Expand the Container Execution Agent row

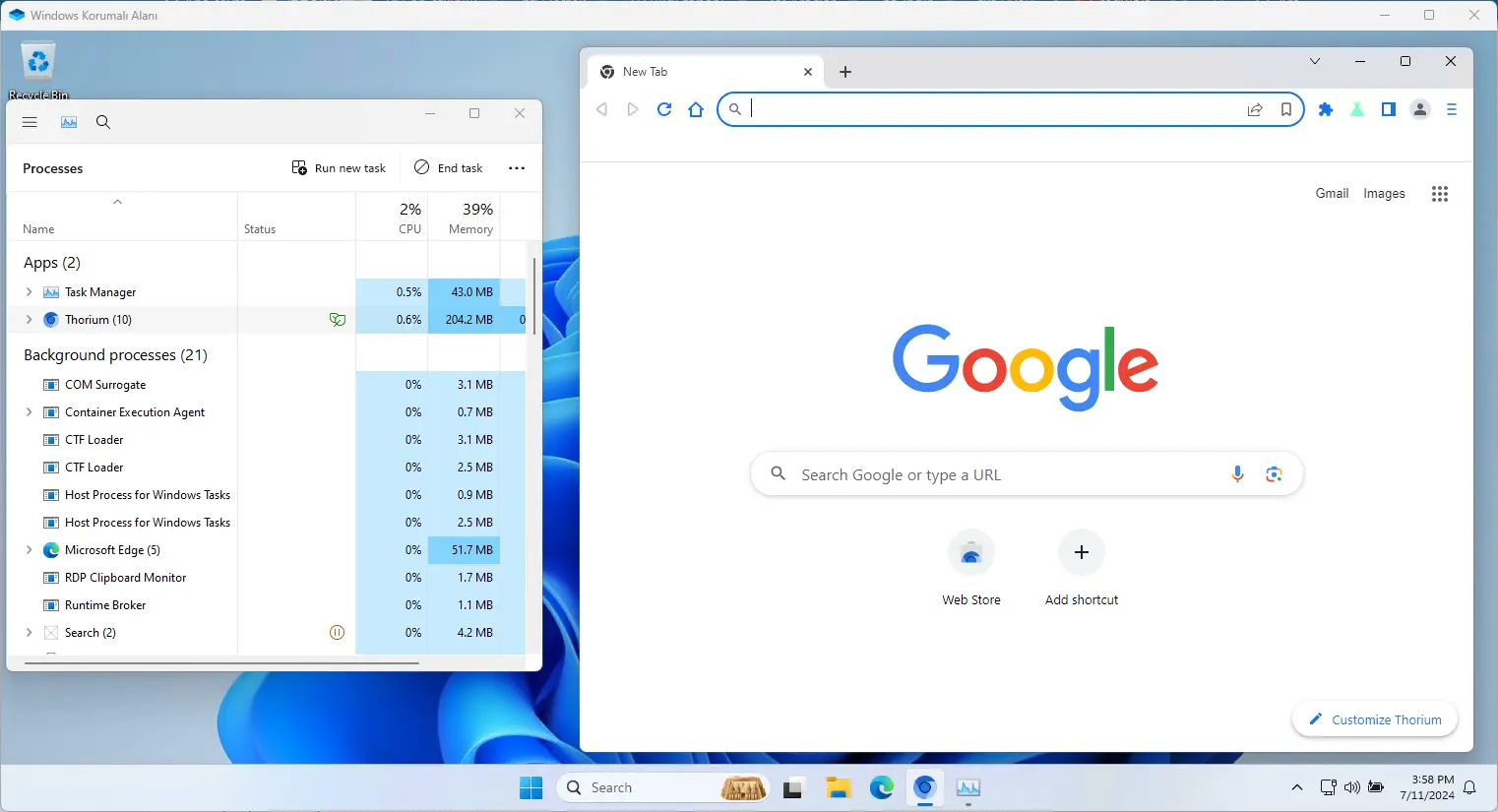tap(29, 412)
